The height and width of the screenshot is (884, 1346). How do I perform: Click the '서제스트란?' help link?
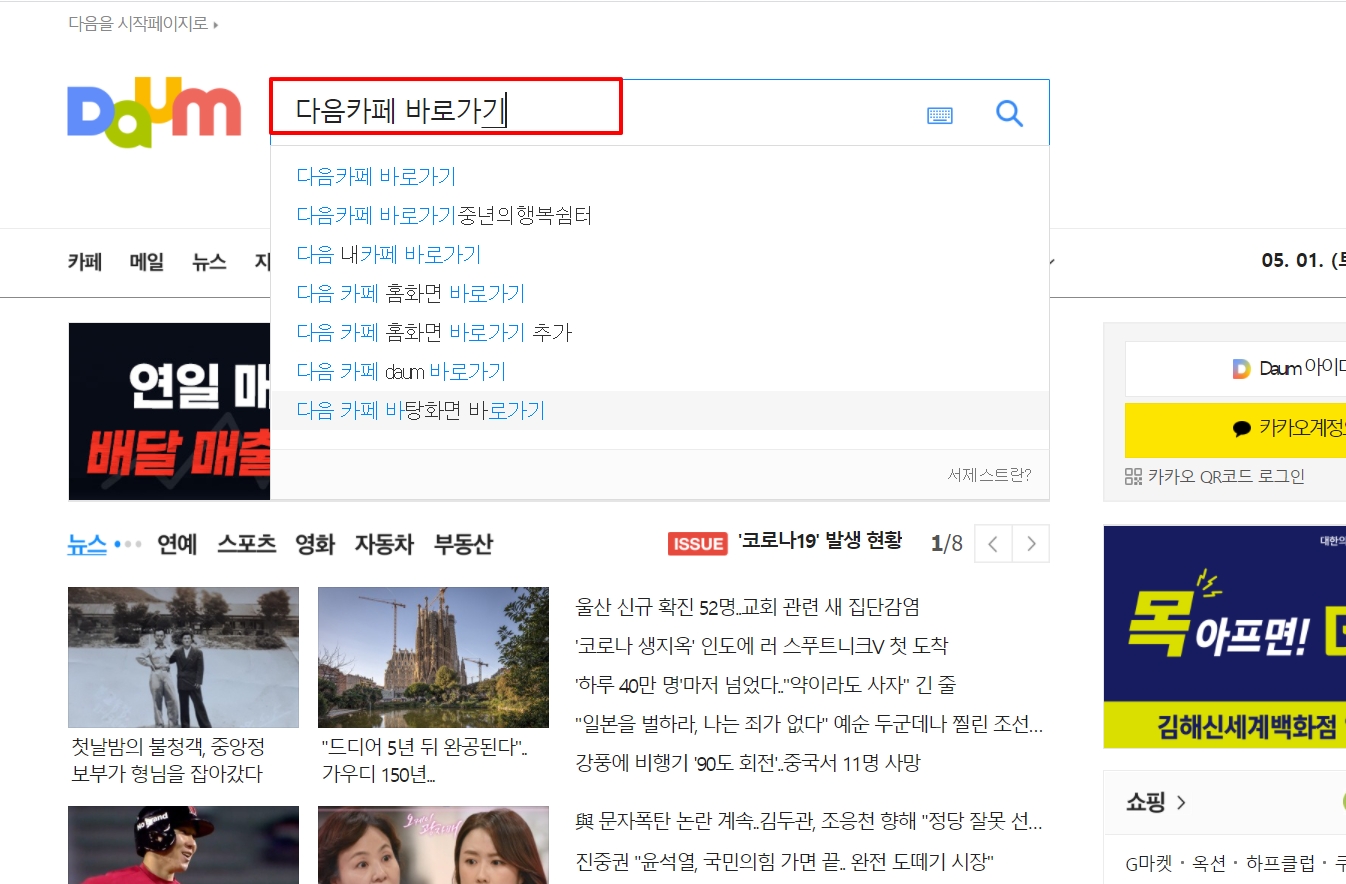[989, 474]
